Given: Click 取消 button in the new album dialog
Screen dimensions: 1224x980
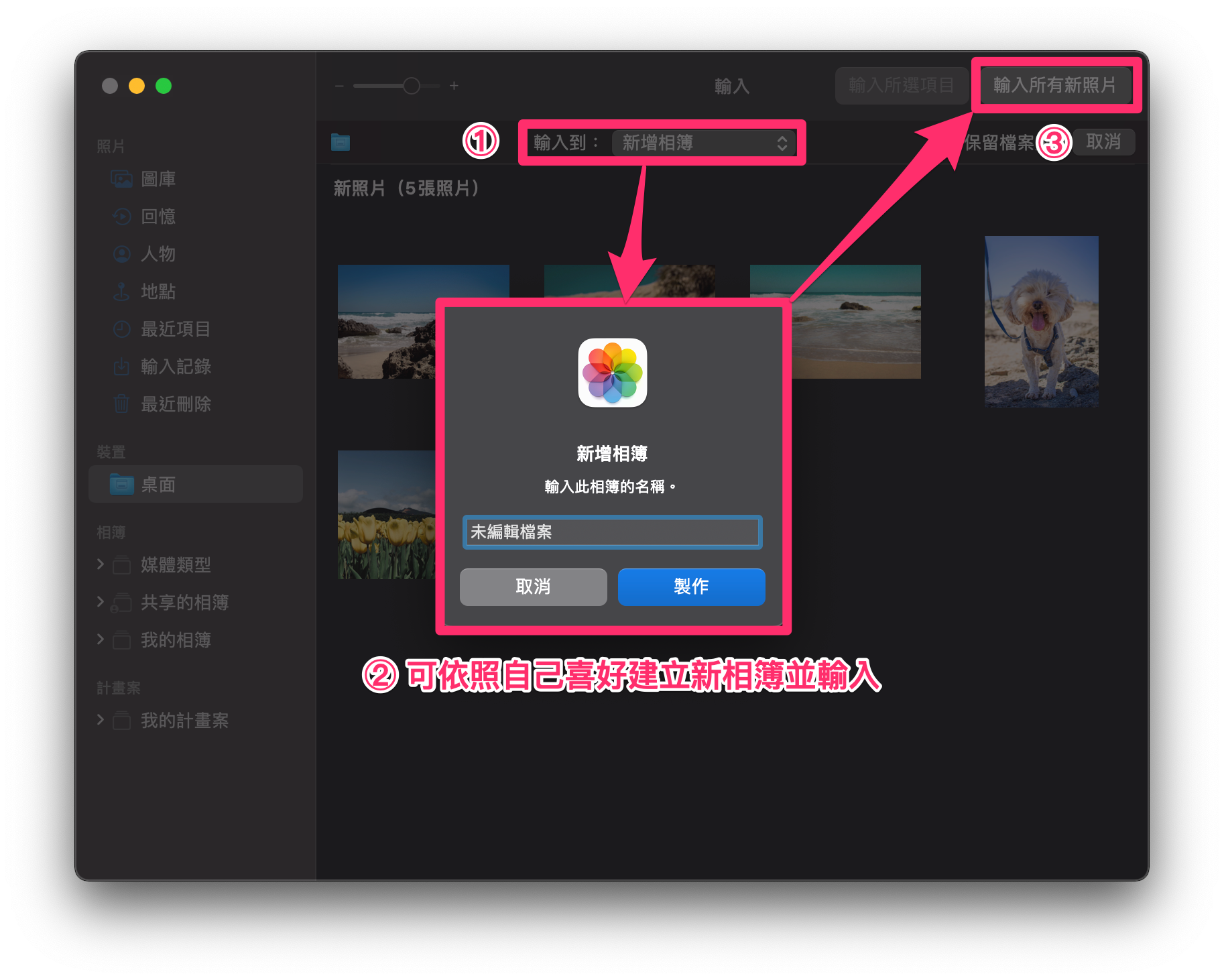Looking at the screenshot, I should tap(533, 587).
